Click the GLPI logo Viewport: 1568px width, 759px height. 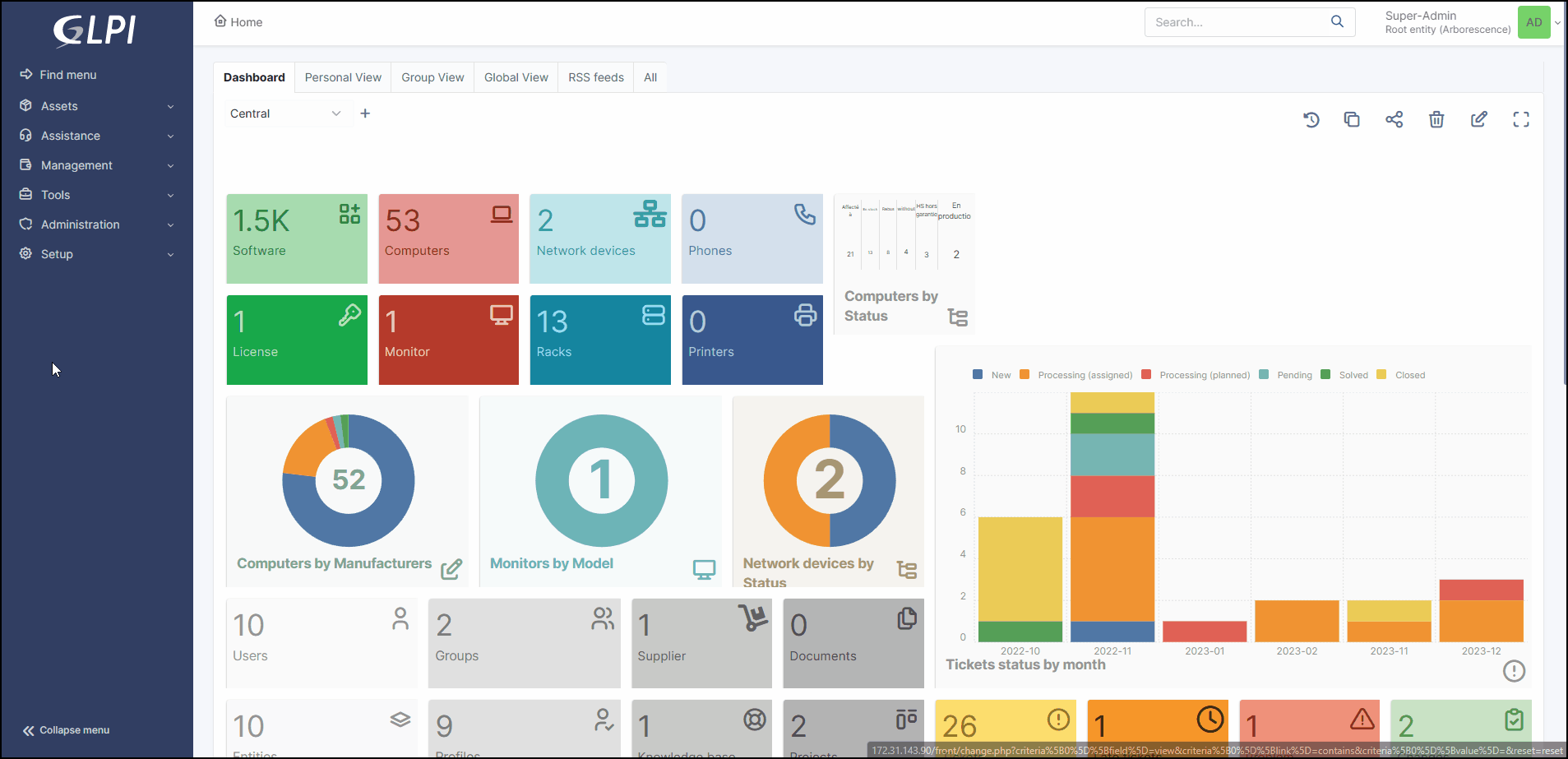95,31
